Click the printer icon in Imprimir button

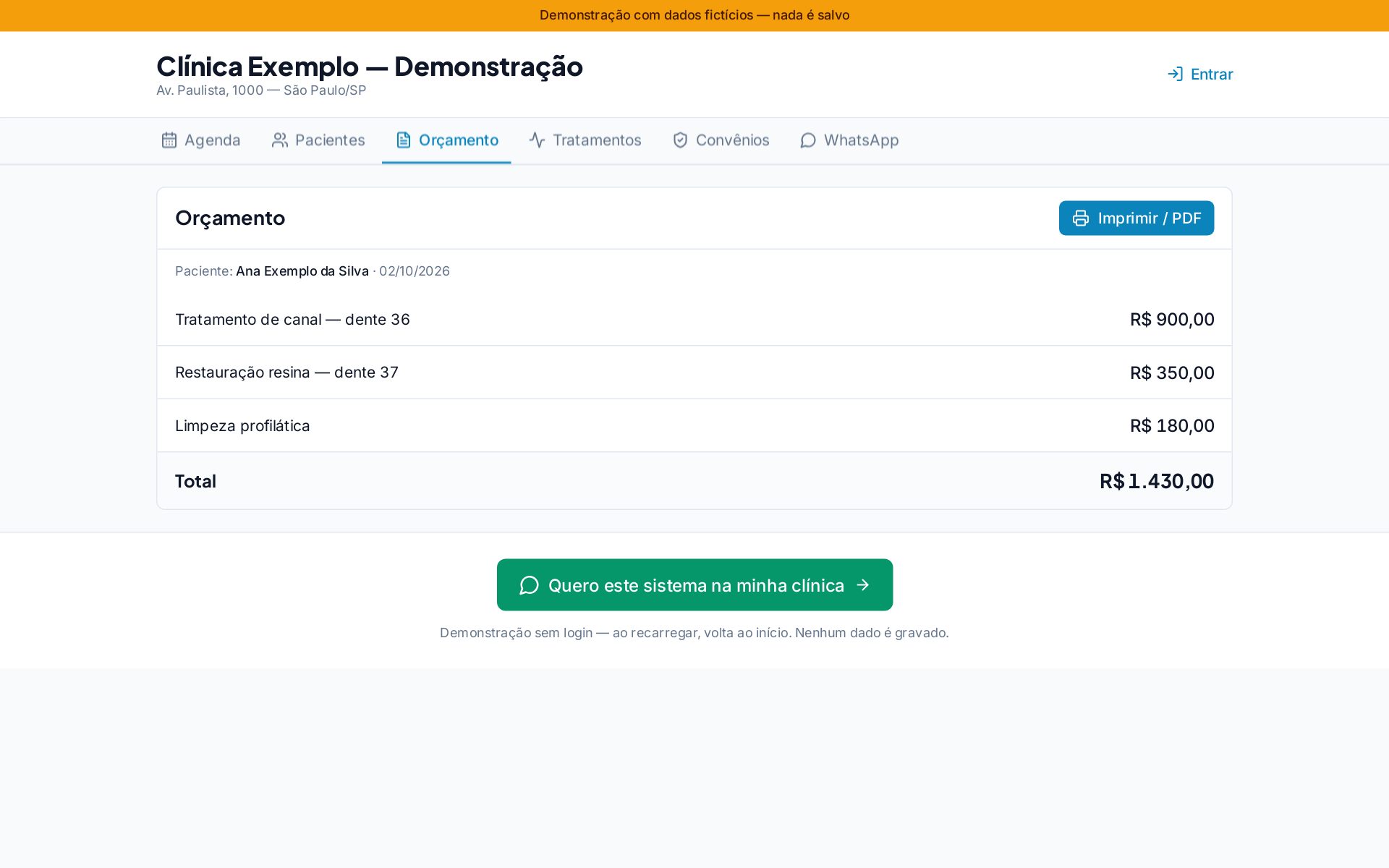[1081, 218]
